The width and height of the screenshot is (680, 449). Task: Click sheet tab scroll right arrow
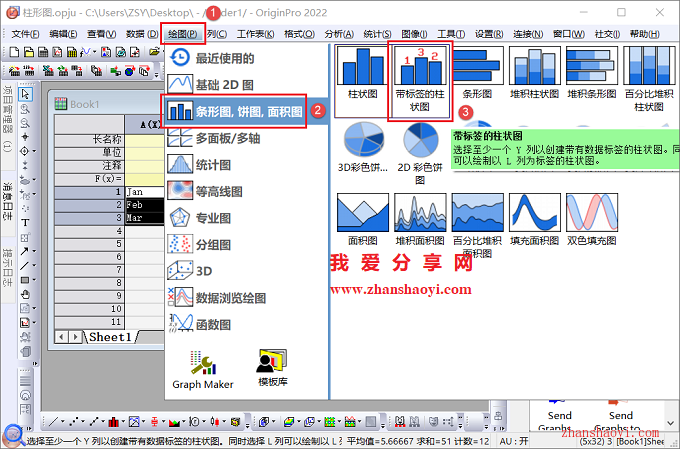click(75, 337)
